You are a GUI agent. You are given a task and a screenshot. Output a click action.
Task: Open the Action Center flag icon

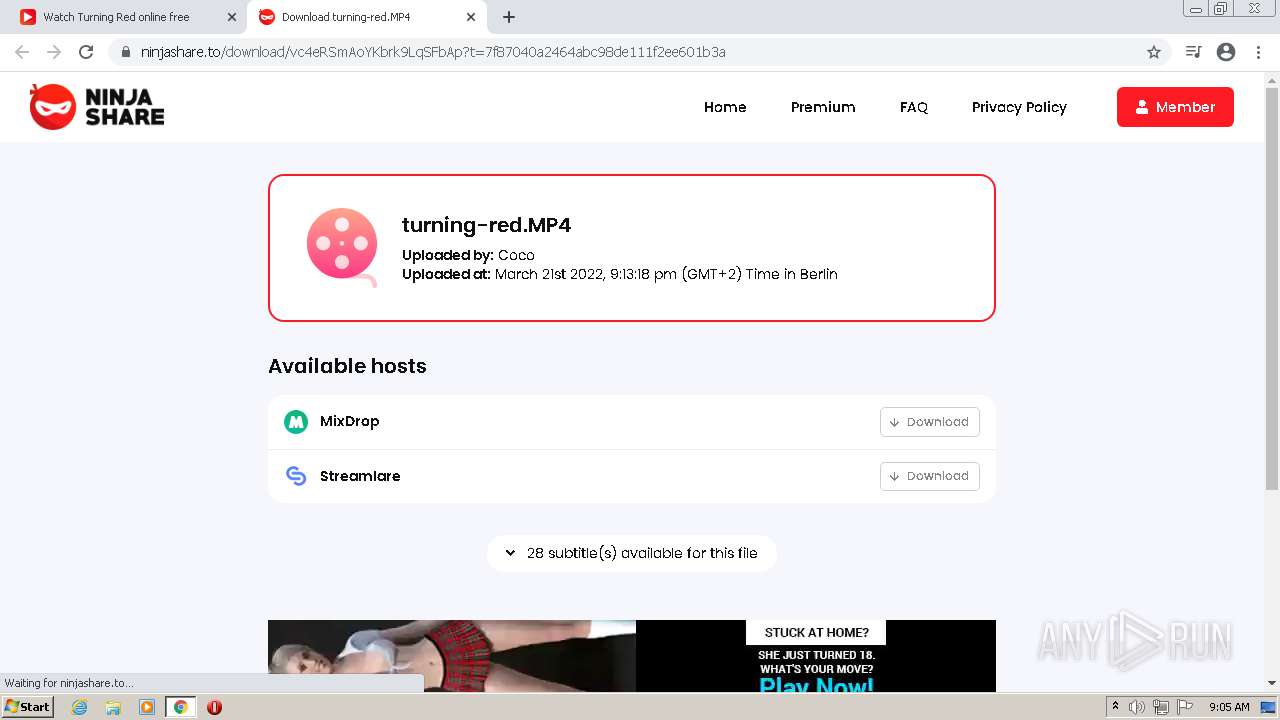pos(1185,707)
